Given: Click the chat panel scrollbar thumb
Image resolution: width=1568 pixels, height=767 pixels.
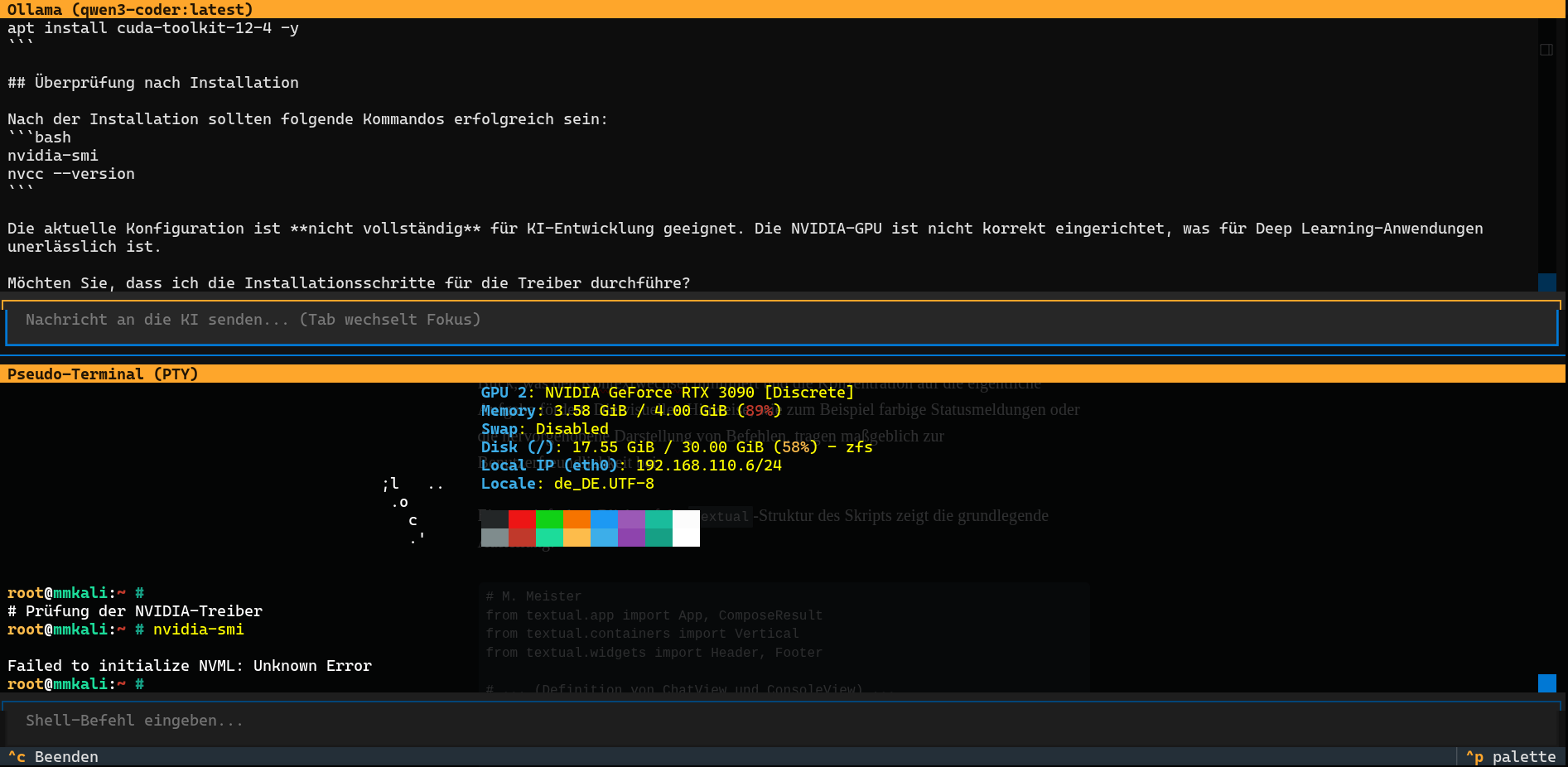Looking at the screenshot, I should coord(1546,282).
